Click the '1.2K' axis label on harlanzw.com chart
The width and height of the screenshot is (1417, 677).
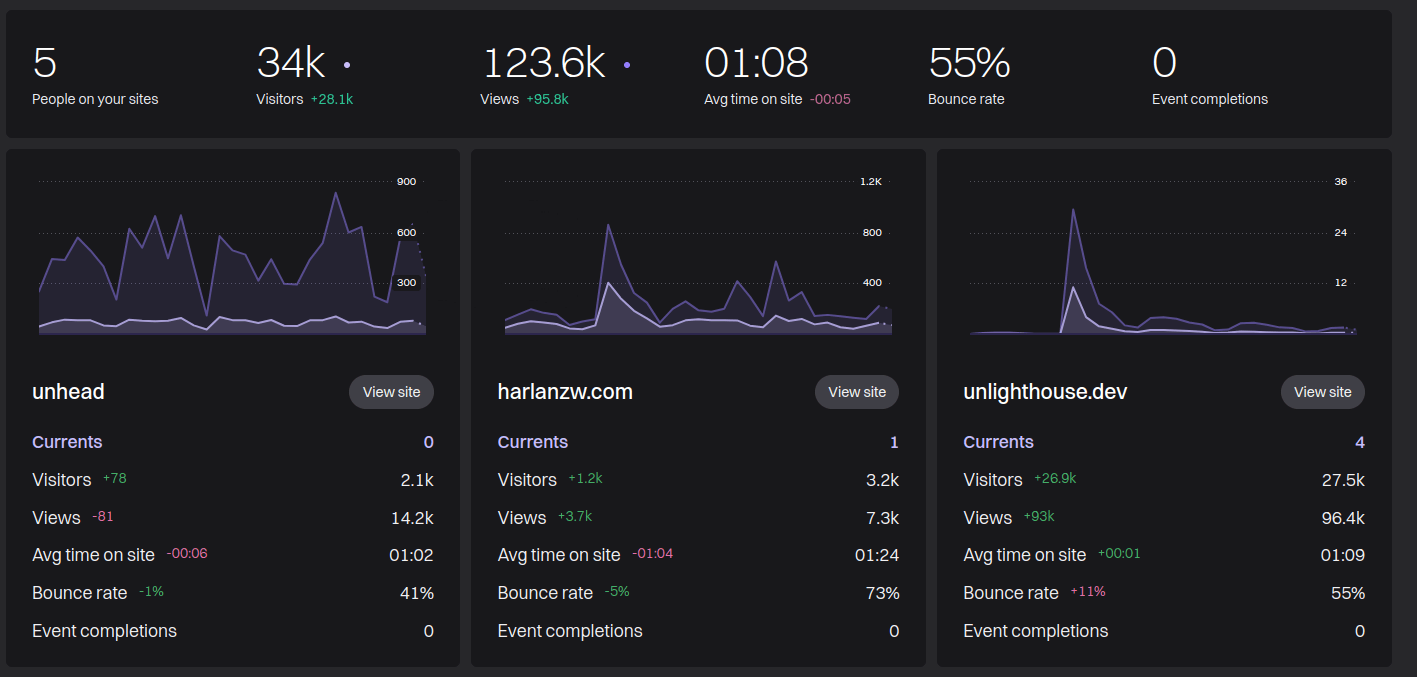point(871,182)
